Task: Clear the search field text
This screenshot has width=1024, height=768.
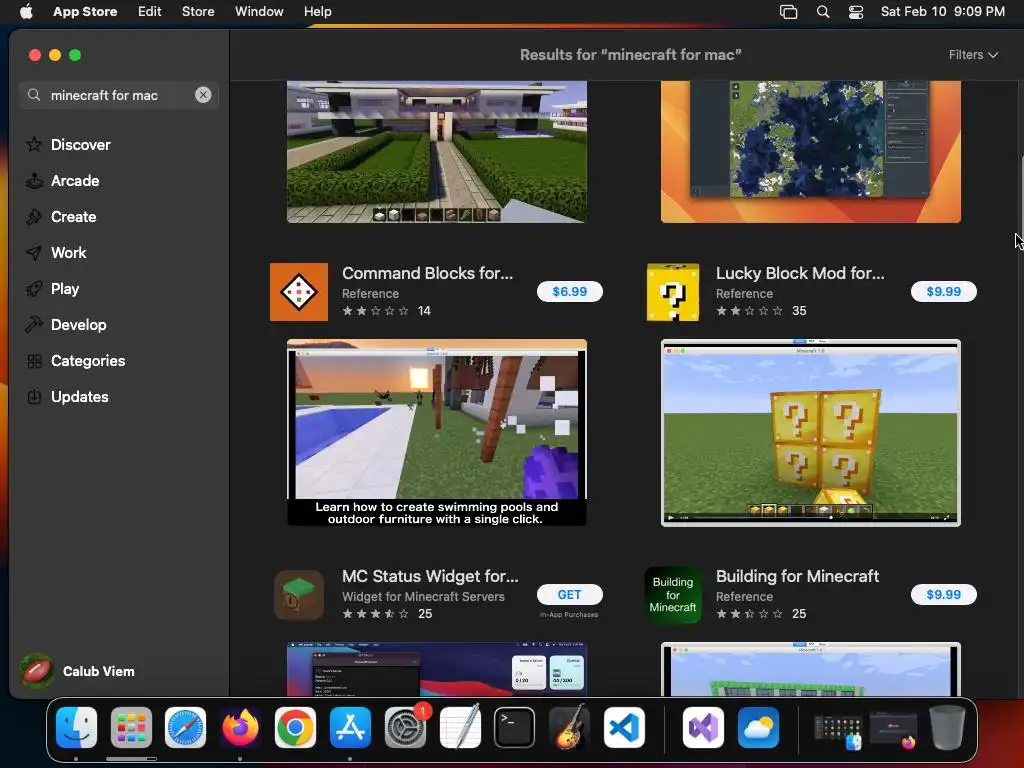Action: pos(203,95)
